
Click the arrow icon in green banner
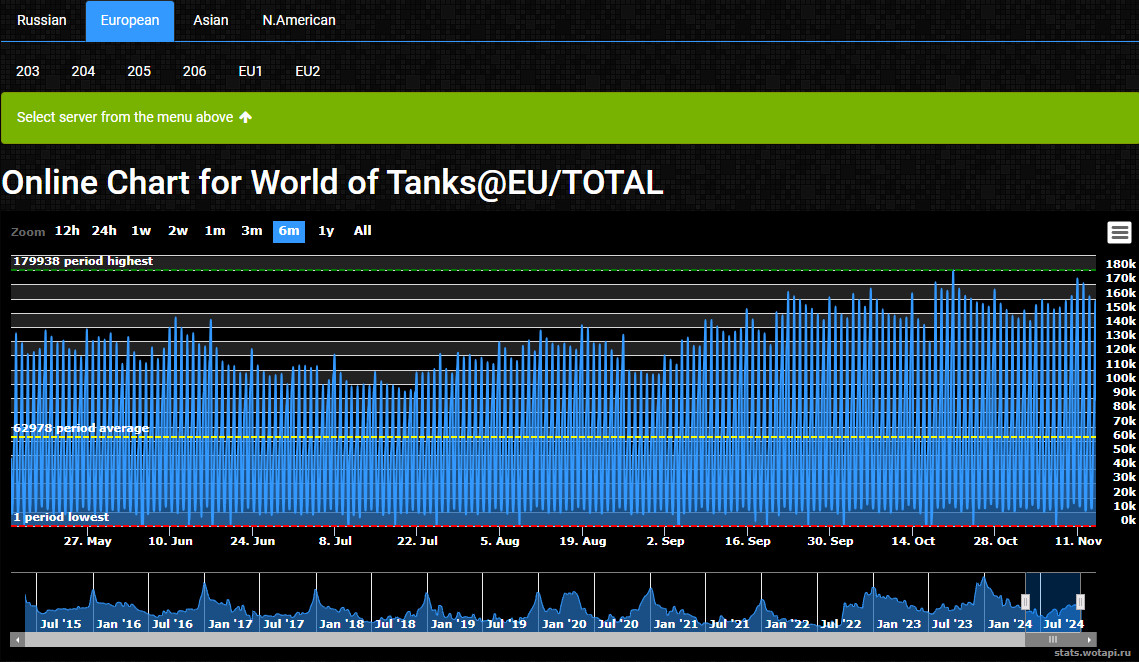[x=246, y=117]
